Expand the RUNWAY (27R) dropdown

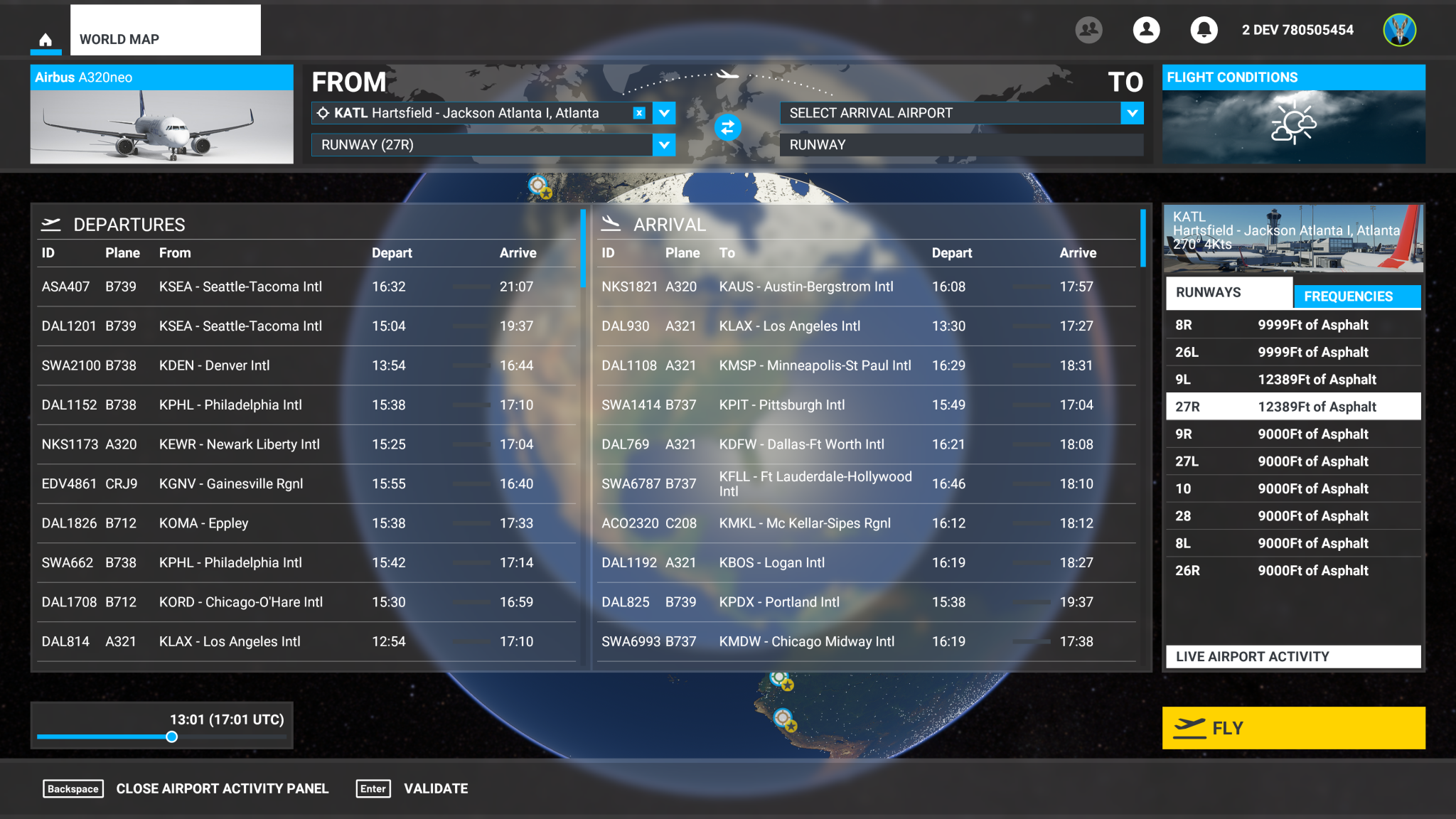coord(663,145)
